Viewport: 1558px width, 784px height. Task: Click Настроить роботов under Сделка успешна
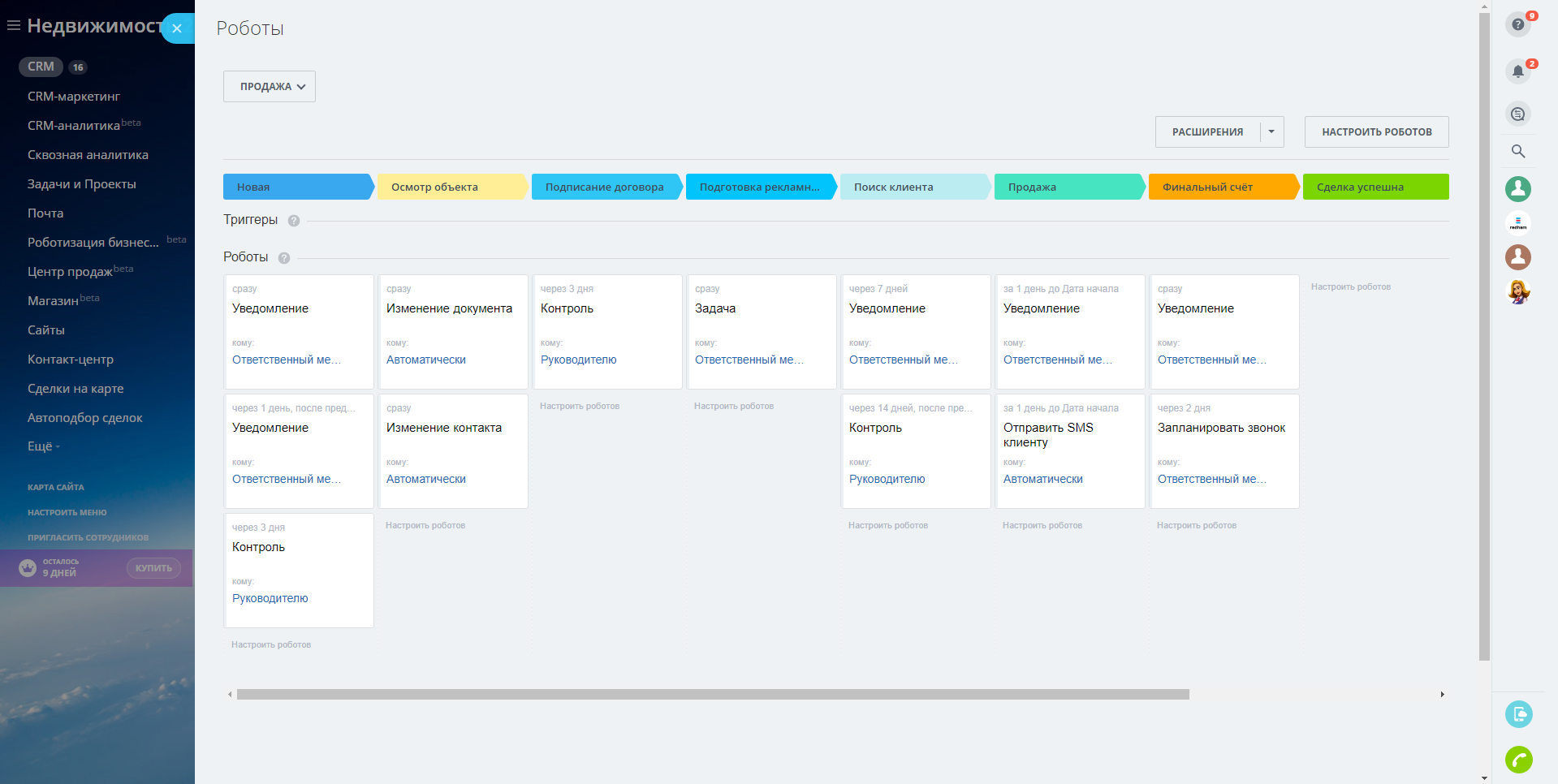1351,286
